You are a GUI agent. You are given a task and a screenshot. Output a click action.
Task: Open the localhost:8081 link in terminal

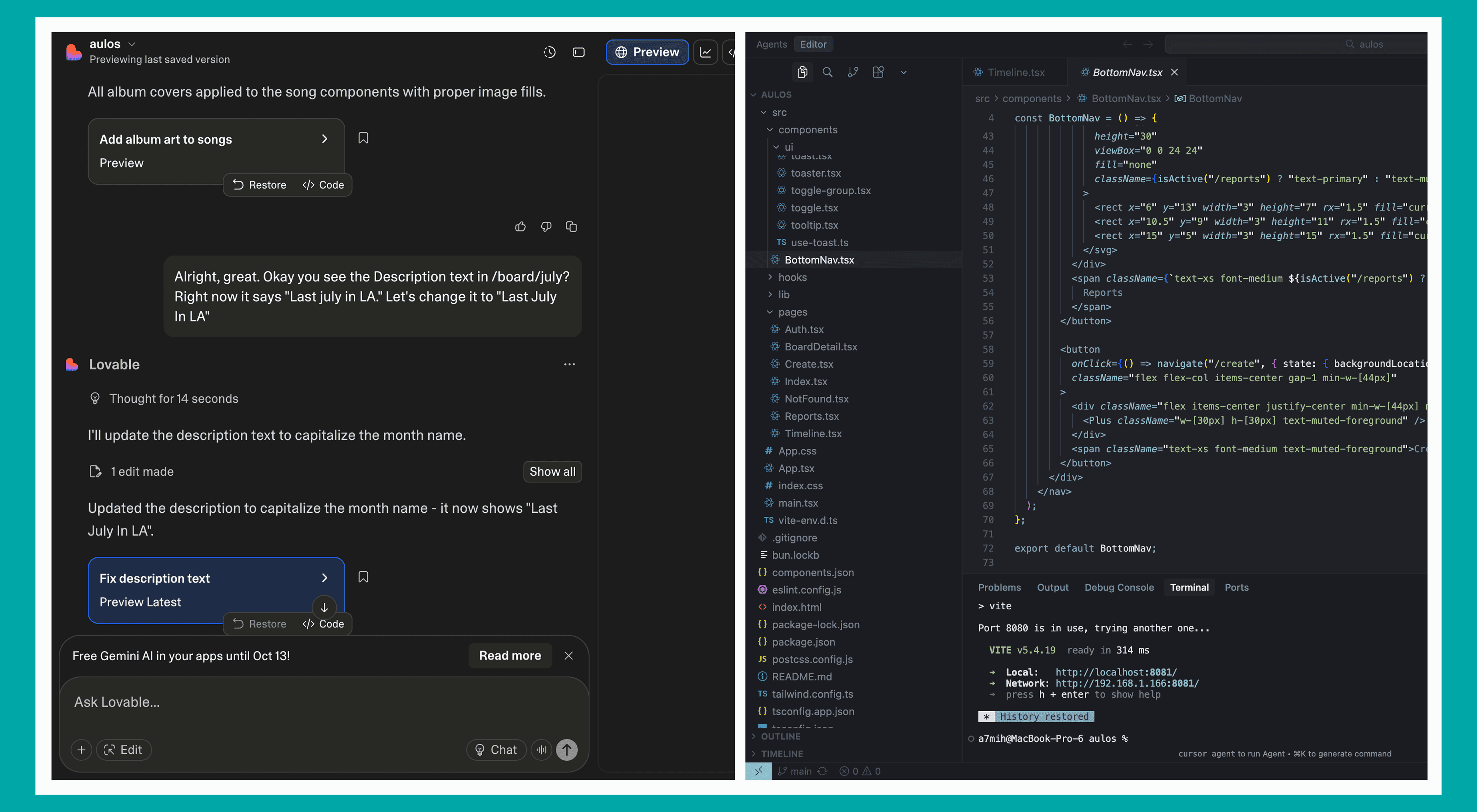click(1116, 672)
